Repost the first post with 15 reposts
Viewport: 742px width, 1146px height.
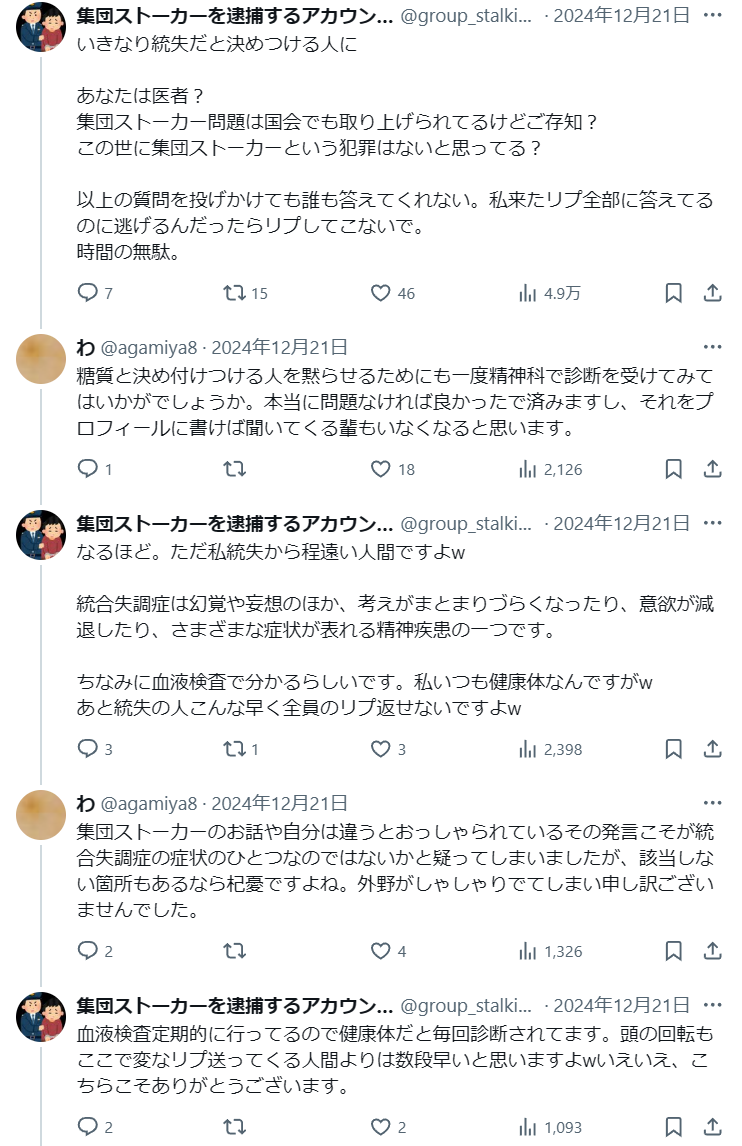(234, 293)
